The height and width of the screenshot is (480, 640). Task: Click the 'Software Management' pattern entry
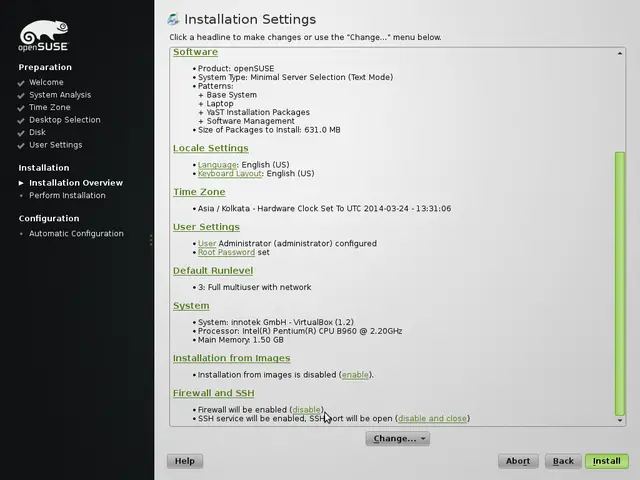[250, 121]
